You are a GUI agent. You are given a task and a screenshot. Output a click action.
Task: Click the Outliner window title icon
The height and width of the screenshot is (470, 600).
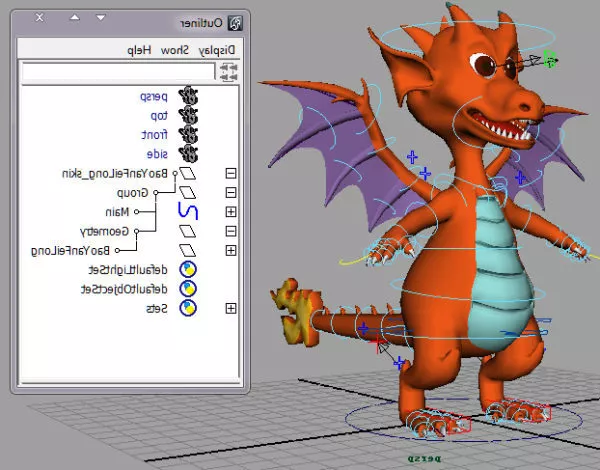point(235,23)
